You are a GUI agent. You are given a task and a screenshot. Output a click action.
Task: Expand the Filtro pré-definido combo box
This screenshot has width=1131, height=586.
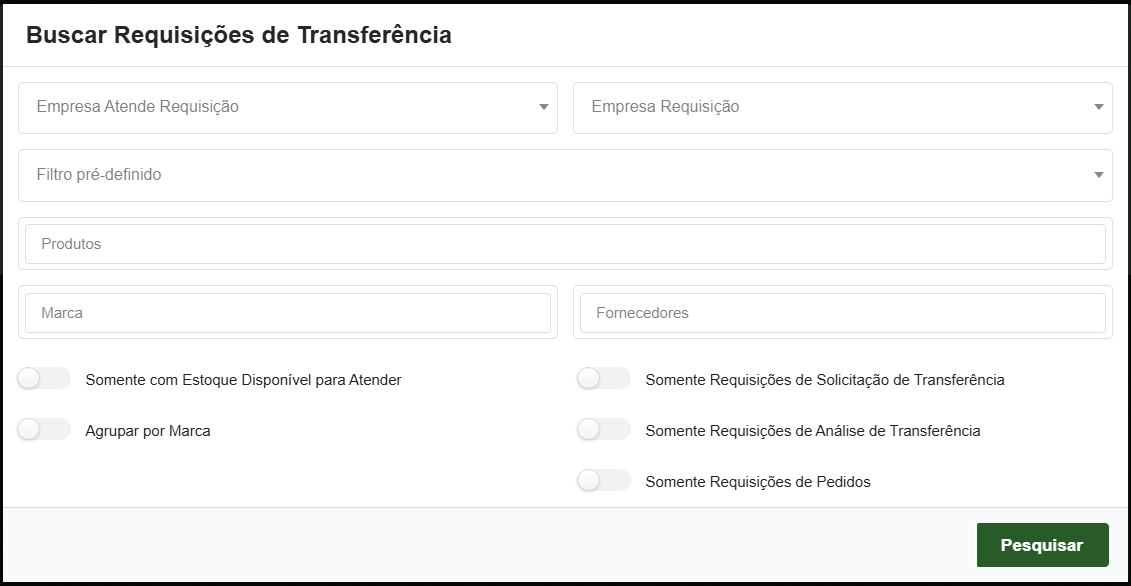[565, 175]
